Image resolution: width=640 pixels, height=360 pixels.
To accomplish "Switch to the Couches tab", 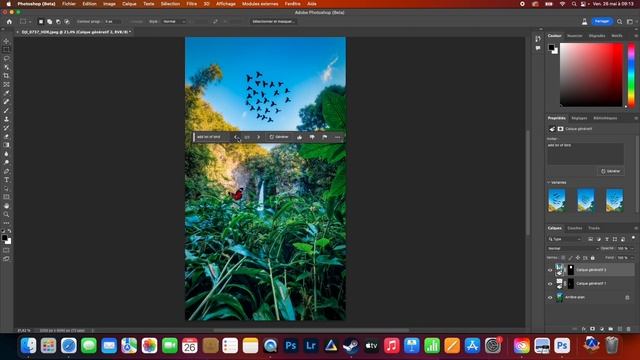I will coord(575,228).
